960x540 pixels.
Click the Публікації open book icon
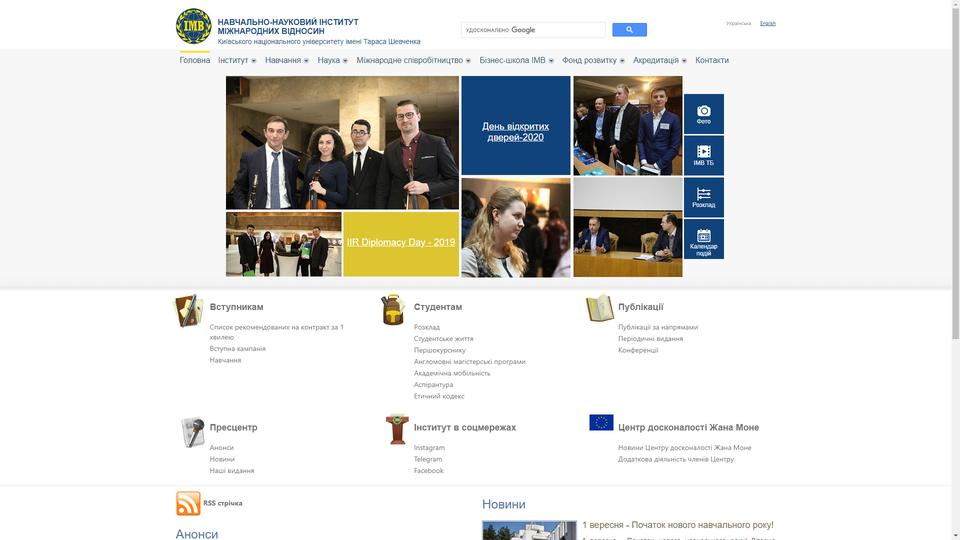(599, 308)
